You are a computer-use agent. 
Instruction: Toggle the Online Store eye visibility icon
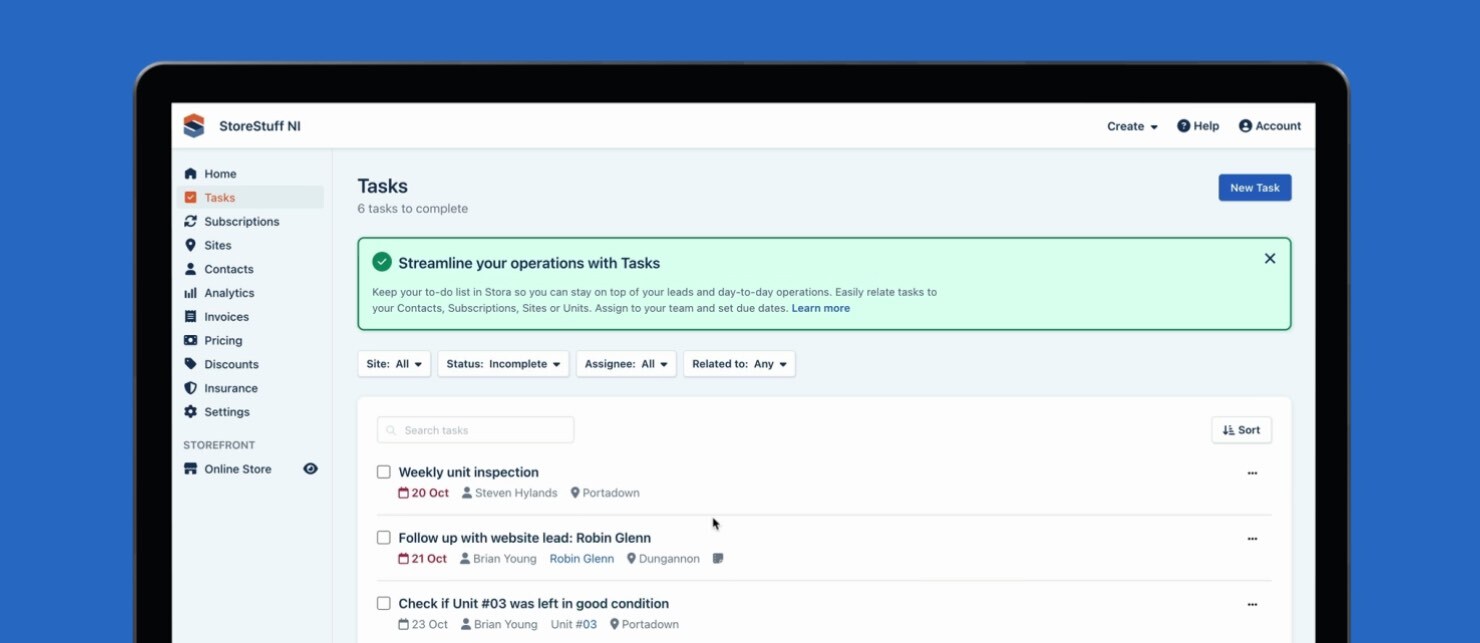(x=310, y=469)
